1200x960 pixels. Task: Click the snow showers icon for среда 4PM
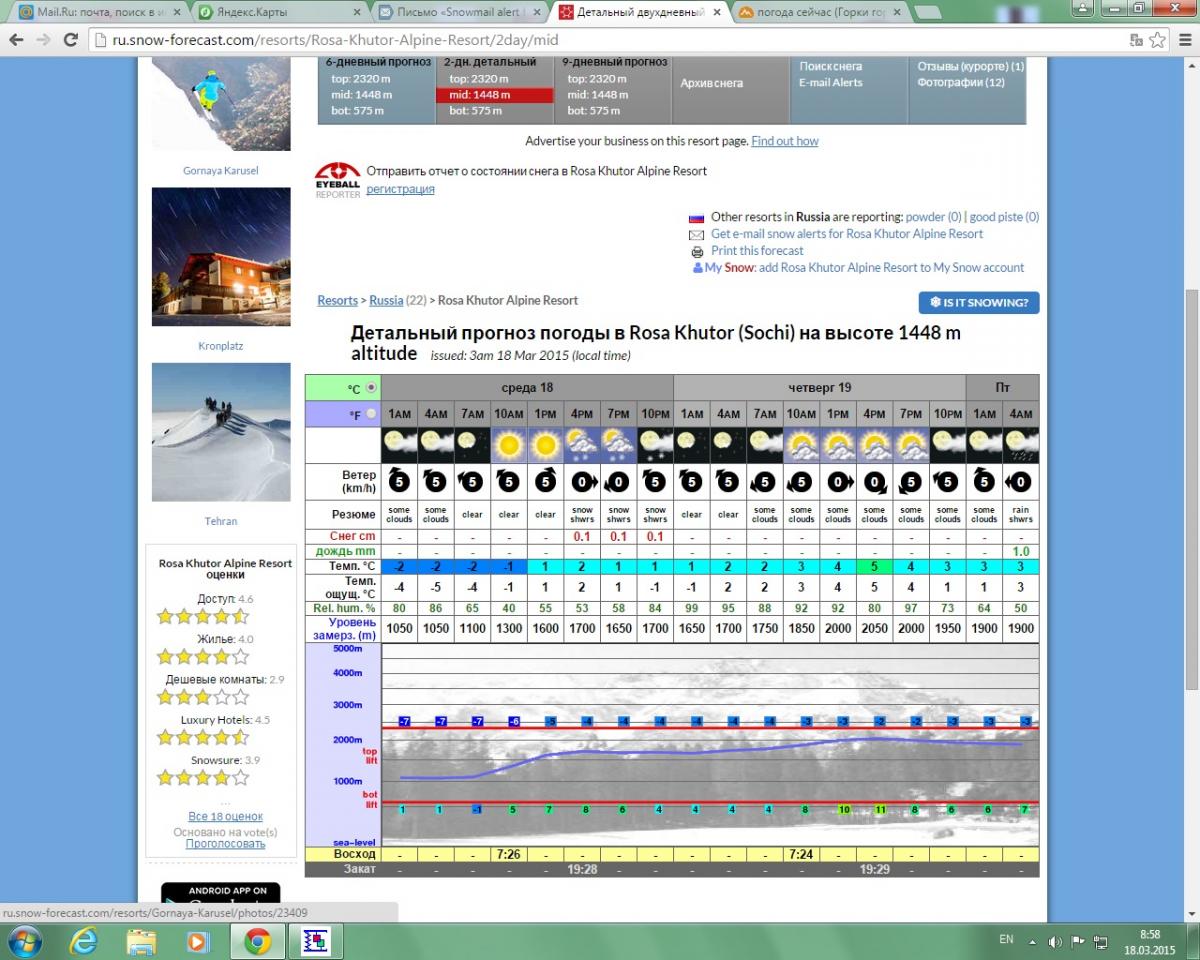pyautogui.click(x=582, y=445)
